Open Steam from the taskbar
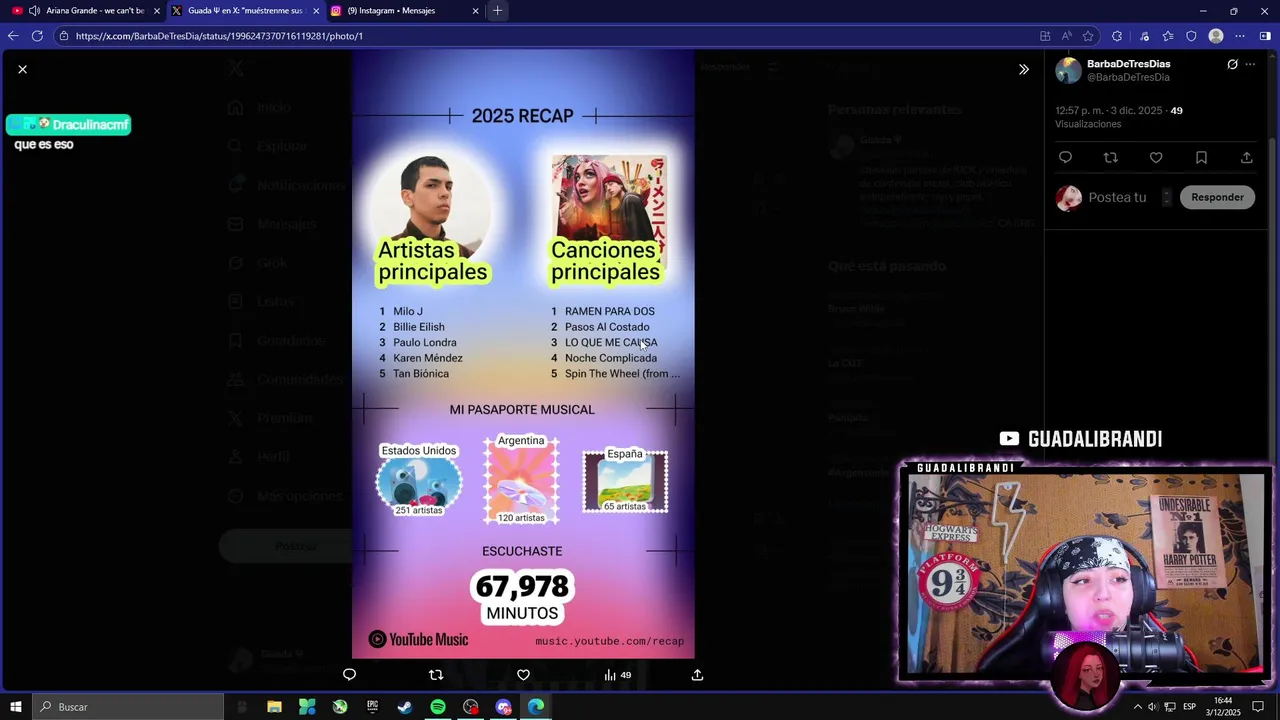 pyautogui.click(x=405, y=707)
